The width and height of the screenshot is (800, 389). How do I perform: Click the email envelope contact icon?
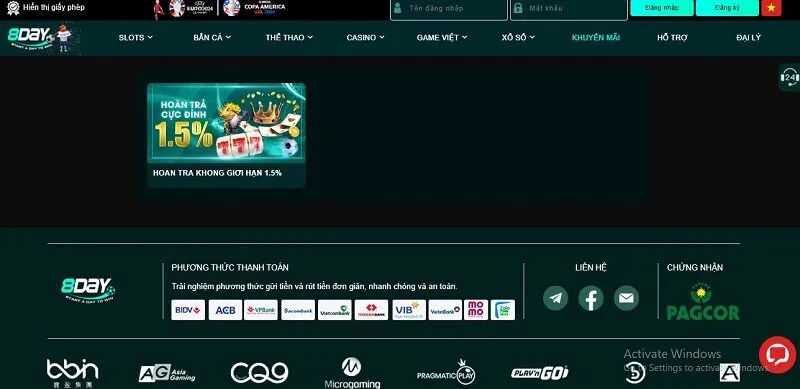coord(626,298)
